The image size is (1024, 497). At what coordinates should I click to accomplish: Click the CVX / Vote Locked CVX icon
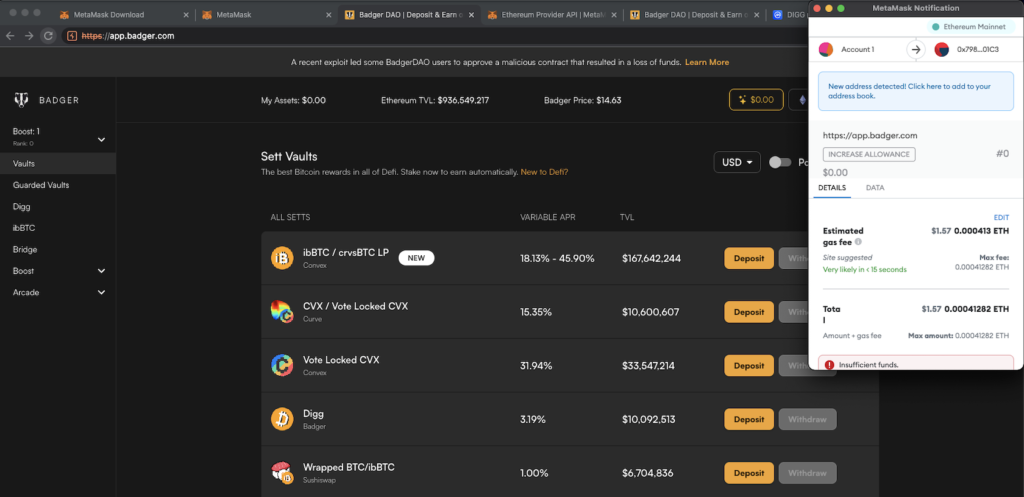[x=282, y=312]
